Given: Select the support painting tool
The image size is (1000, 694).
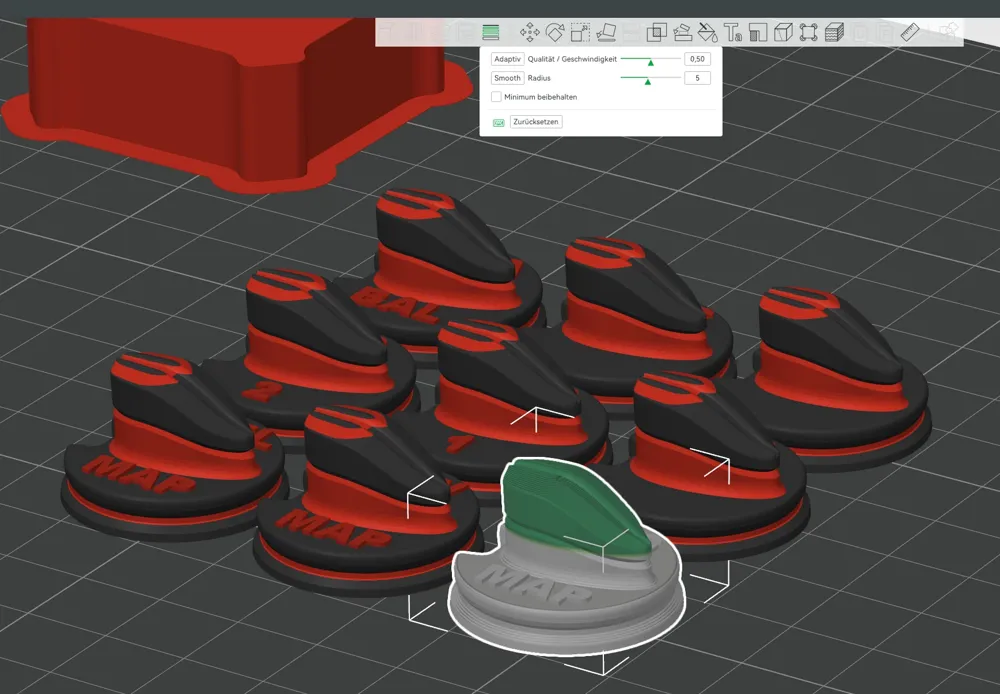Looking at the screenshot, I should (758, 32).
